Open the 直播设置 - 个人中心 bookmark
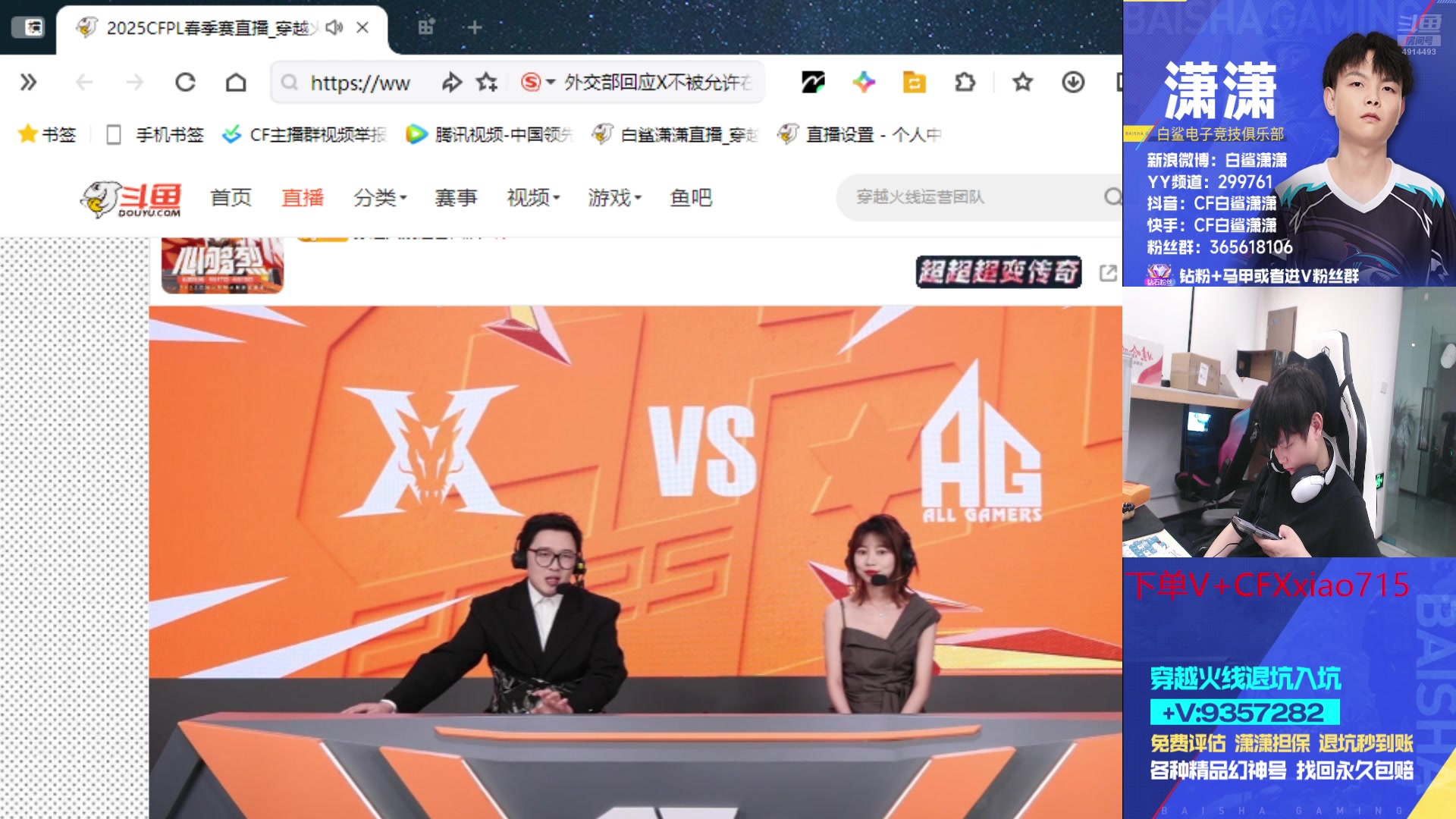The image size is (1456, 819). (x=860, y=134)
